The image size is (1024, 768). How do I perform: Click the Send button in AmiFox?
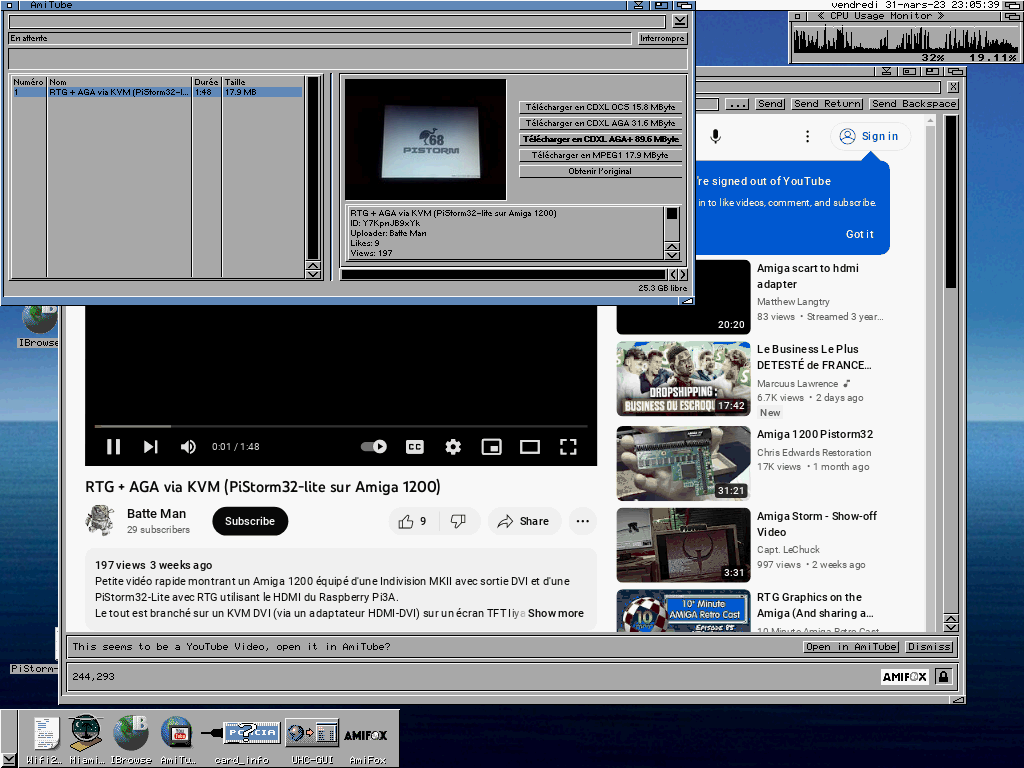[771, 104]
